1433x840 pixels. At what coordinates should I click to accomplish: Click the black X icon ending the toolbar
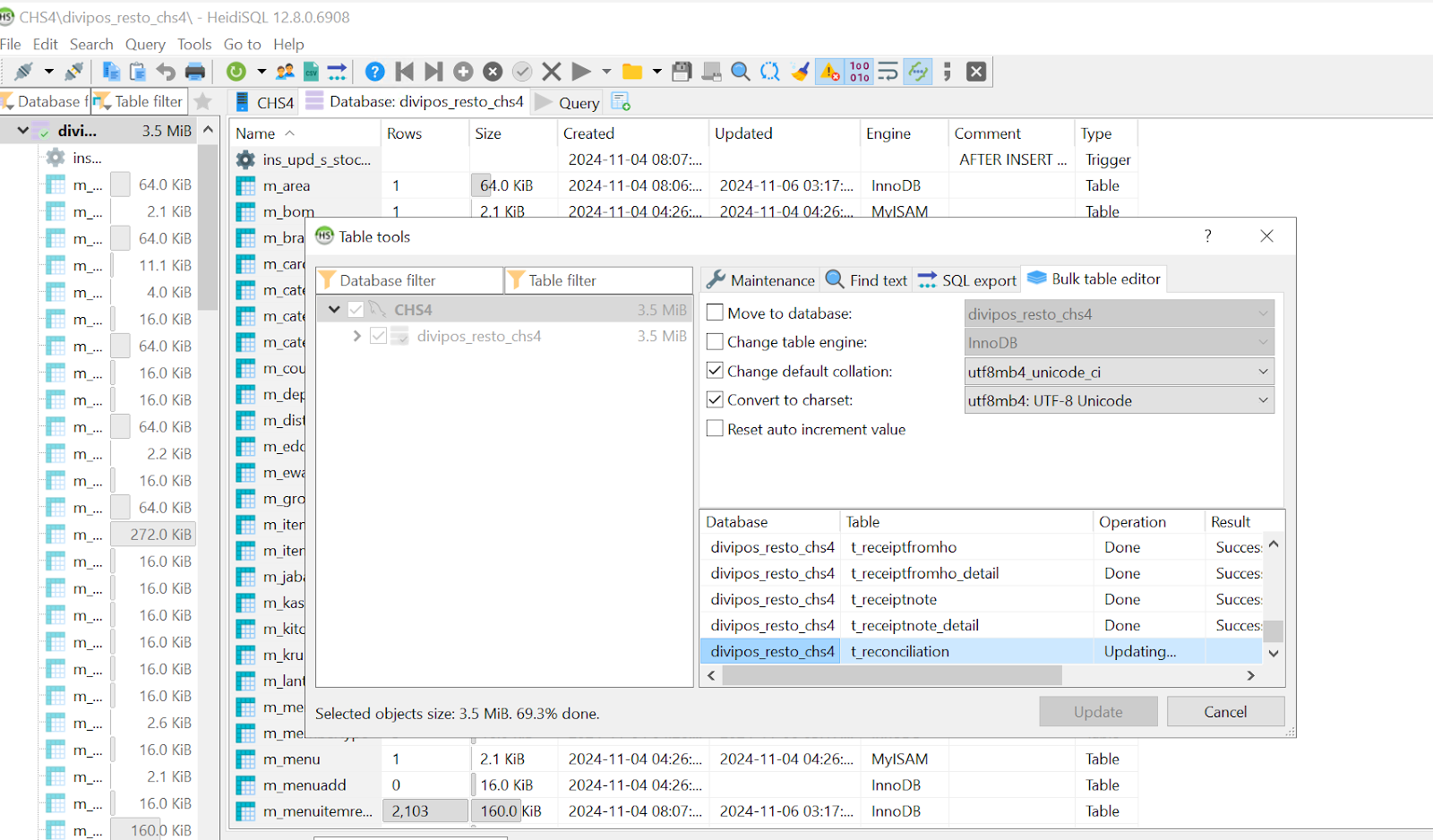coord(976,72)
